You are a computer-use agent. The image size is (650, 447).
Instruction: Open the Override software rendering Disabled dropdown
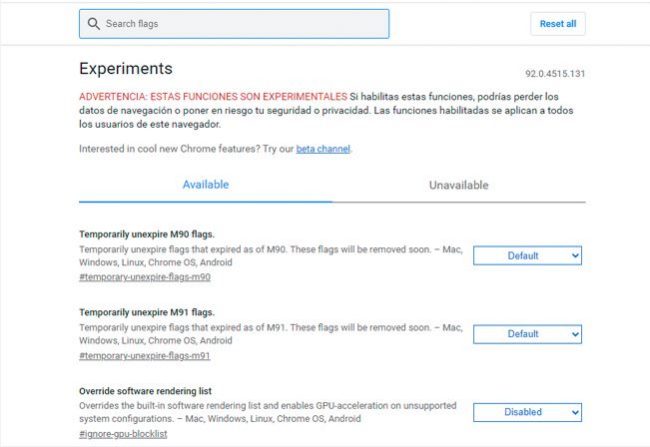(x=527, y=412)
